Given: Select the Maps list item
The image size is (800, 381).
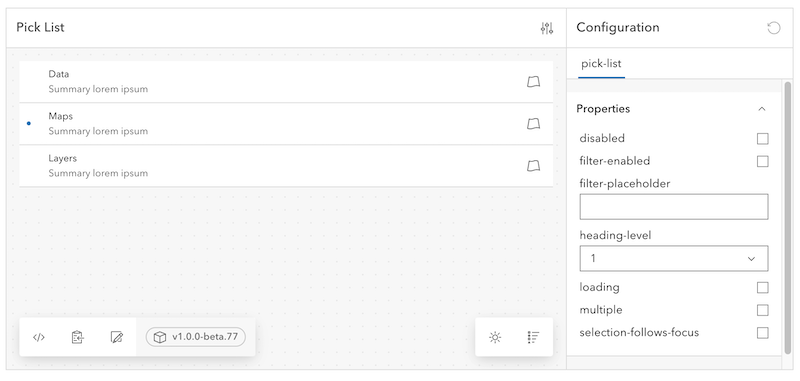Looking at the screenshot, I should (x=286, y=124).
